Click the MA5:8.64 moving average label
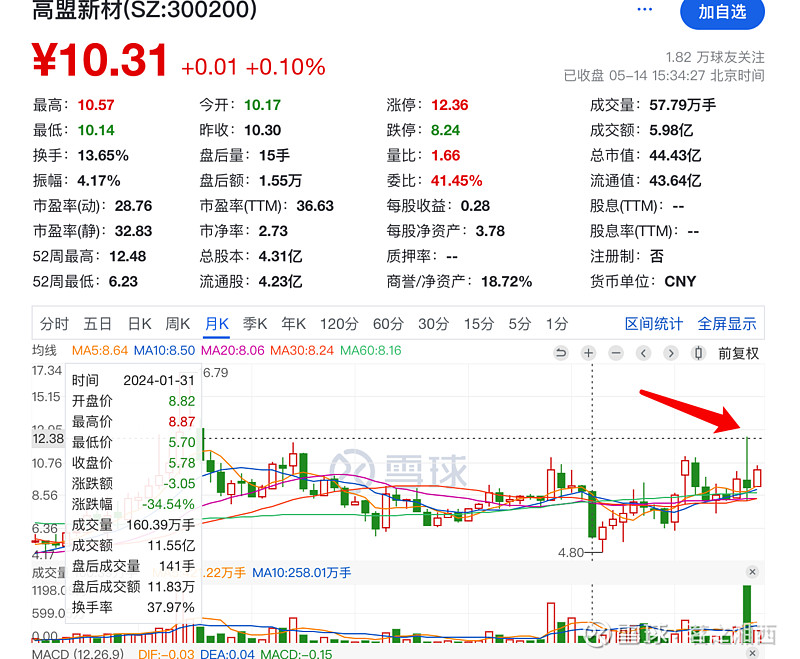This screenshot has width=800, height=659. [100, 350]
